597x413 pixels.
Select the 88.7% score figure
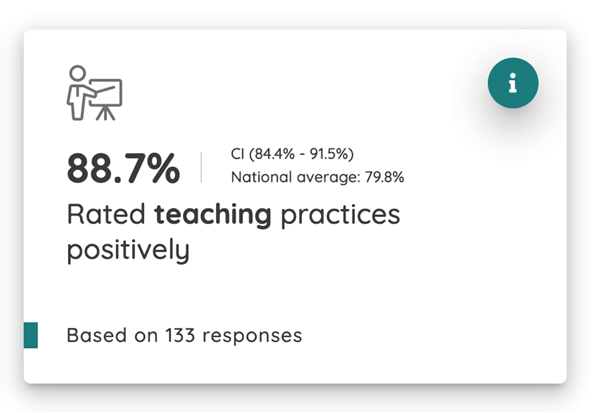point(123,168)
